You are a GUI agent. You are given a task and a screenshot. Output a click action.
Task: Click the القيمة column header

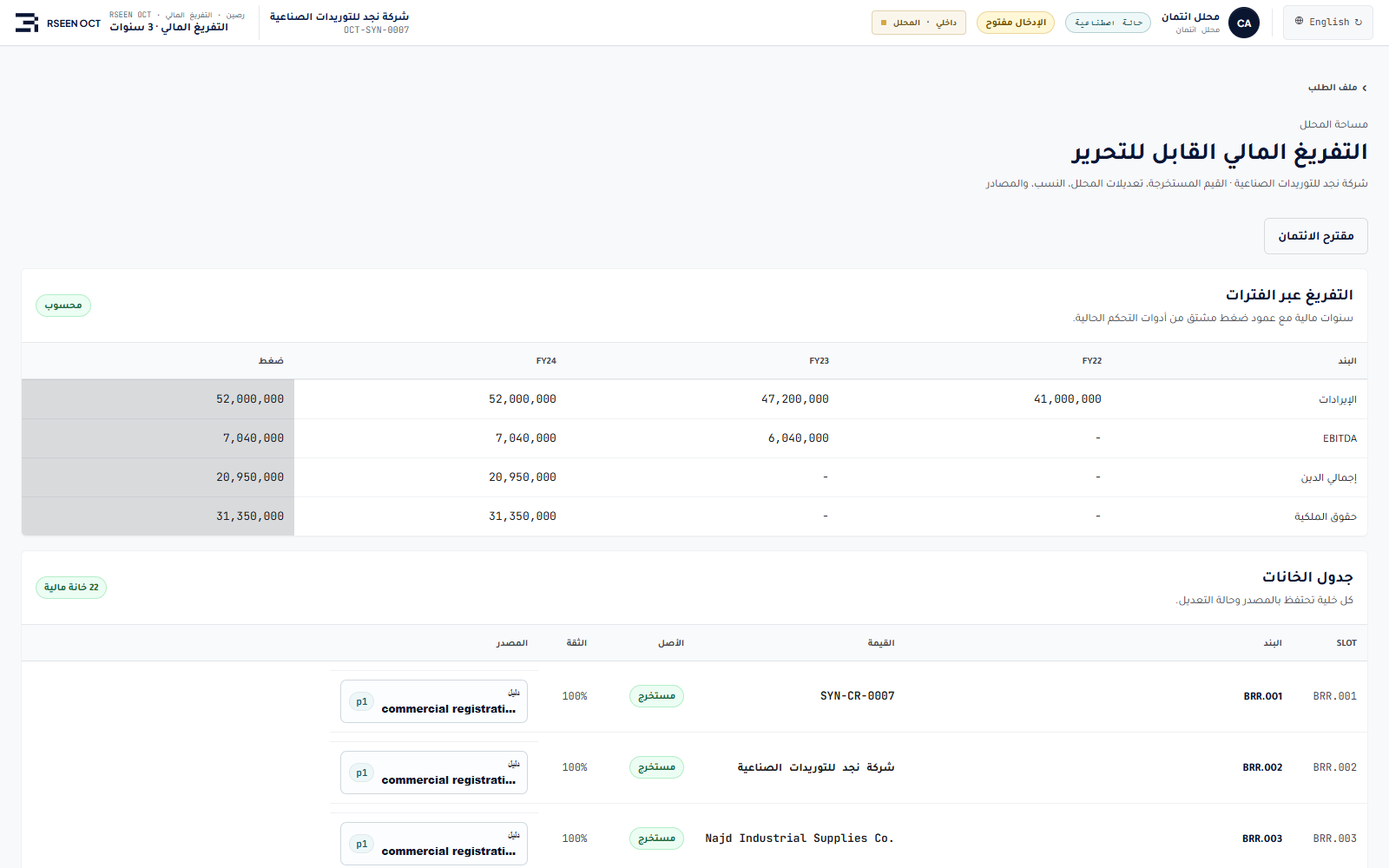(881, 643)
